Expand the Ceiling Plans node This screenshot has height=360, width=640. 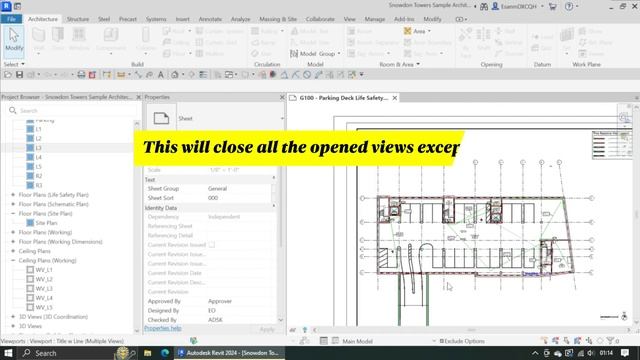pyautogui.click(x=13, y=251)
